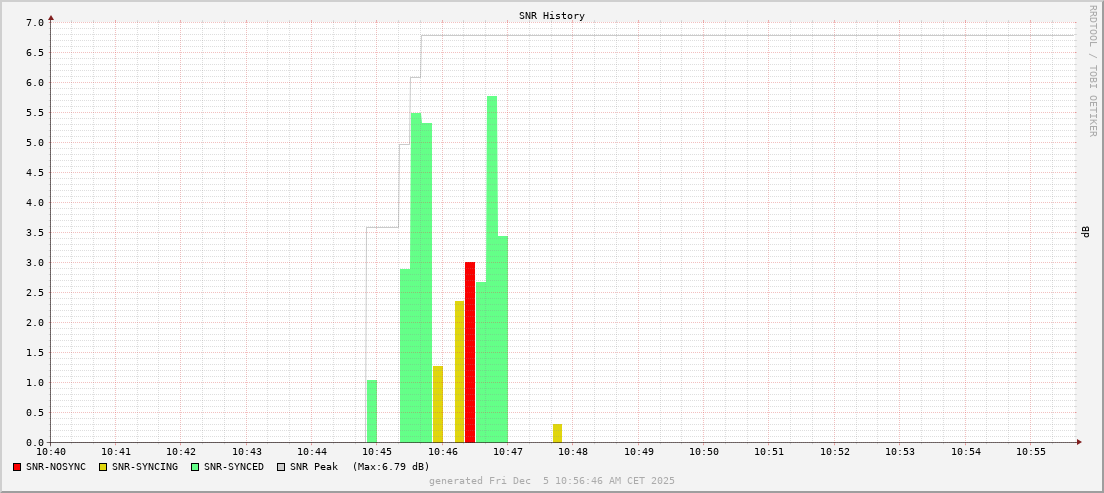Click the RRDTOOL / TOBI OETIKER watermark

1092,70
